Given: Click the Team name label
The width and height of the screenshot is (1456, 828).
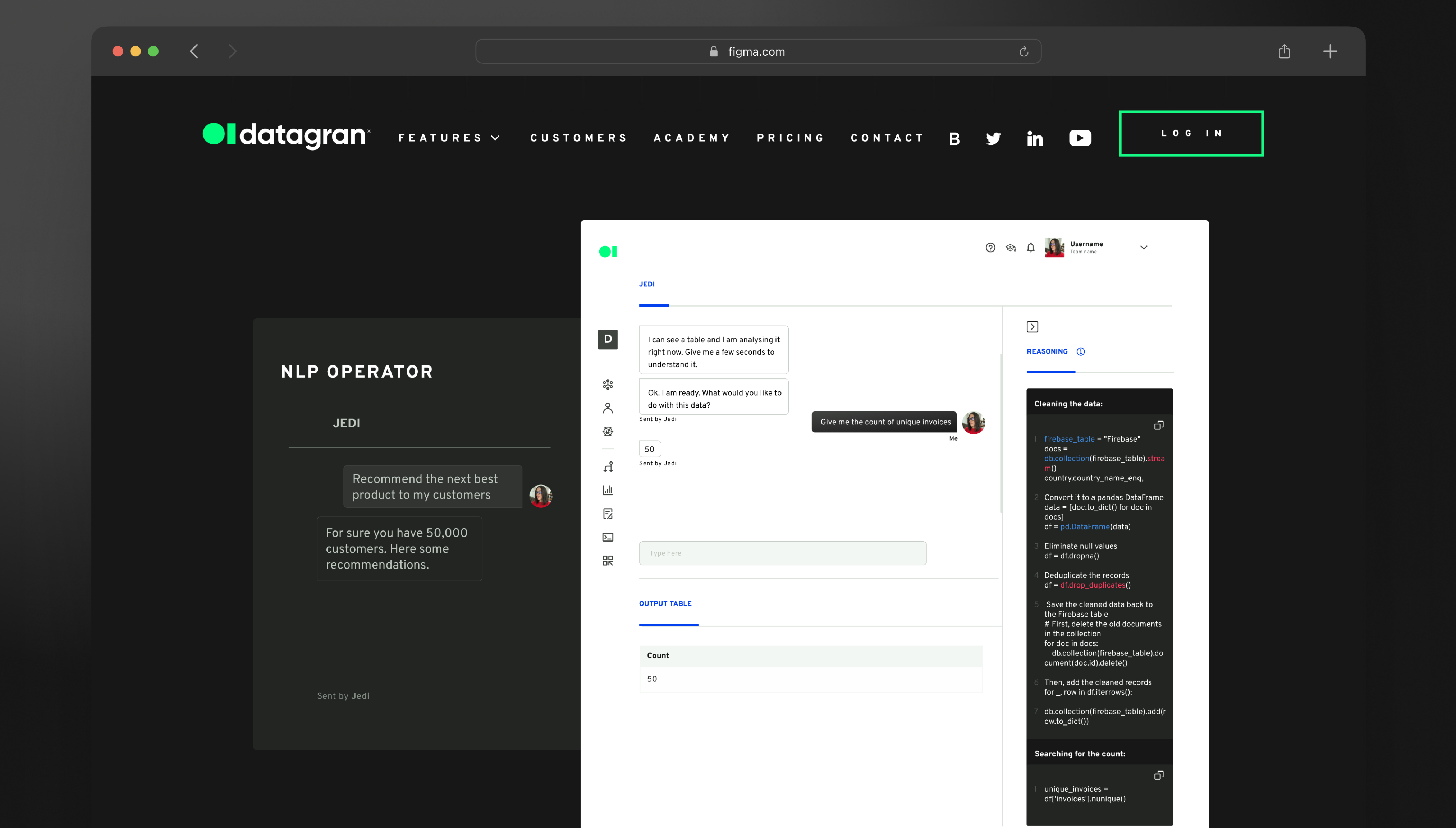Looking at the screenshot, I should 1084,252.
